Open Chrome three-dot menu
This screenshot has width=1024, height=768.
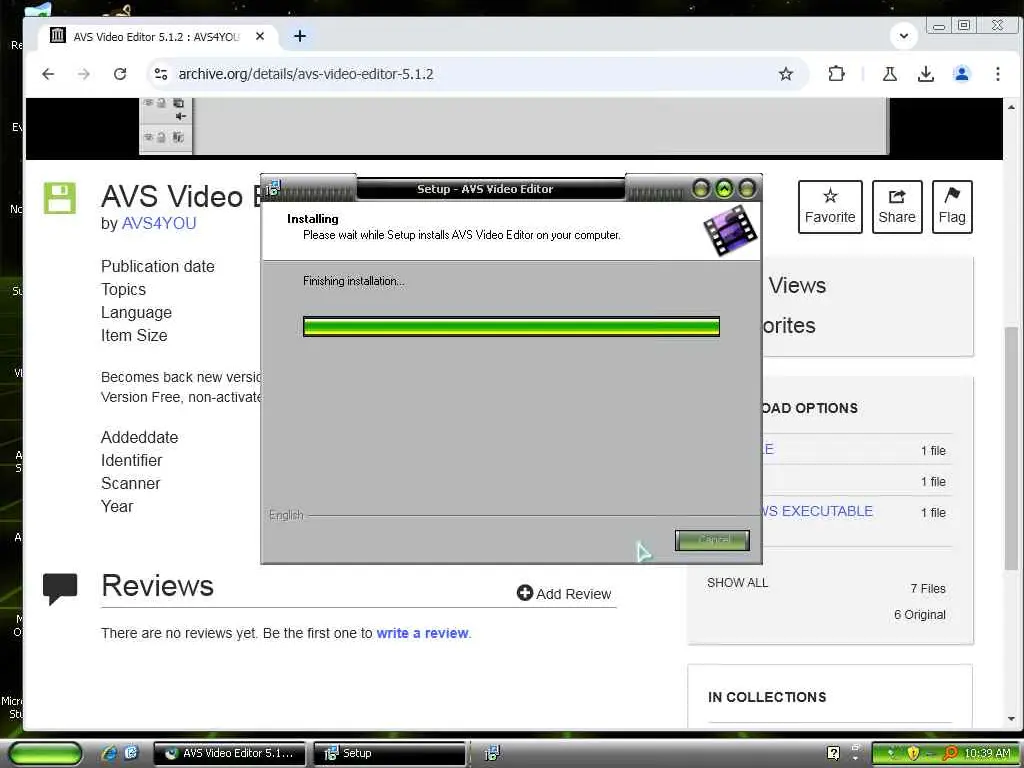click(x=997, y=74)
